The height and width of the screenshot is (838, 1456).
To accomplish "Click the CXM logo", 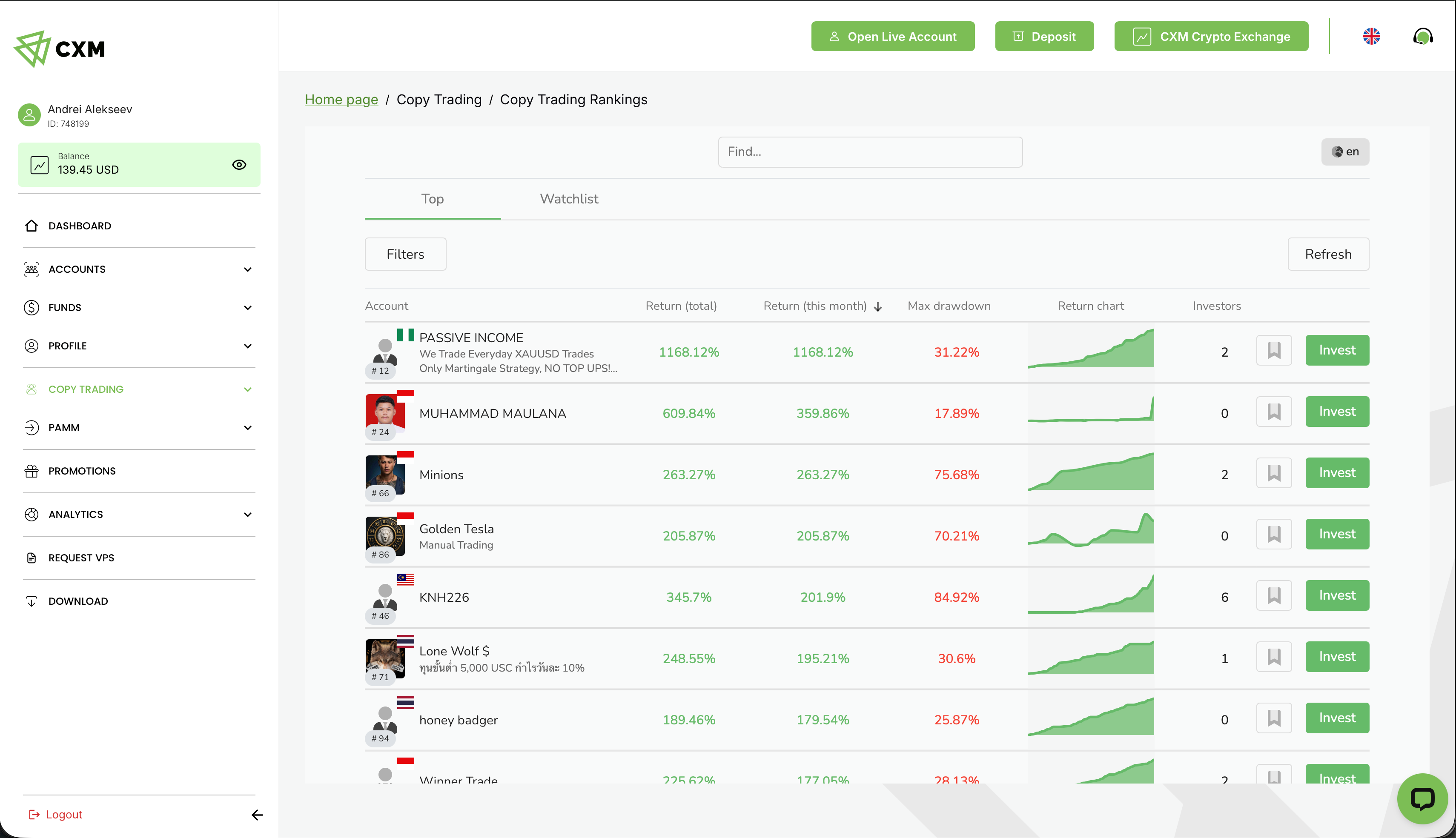I will (x=59, y=49).
